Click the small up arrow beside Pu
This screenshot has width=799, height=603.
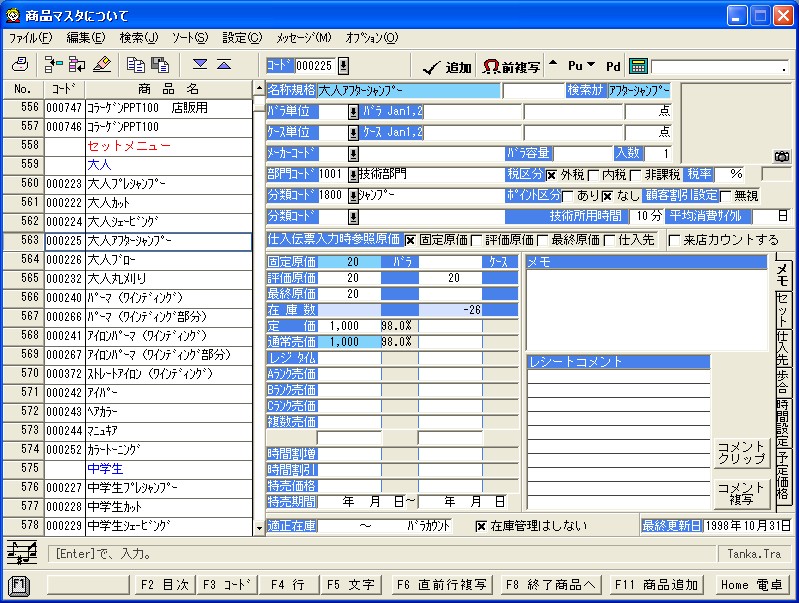coord(553,64)
